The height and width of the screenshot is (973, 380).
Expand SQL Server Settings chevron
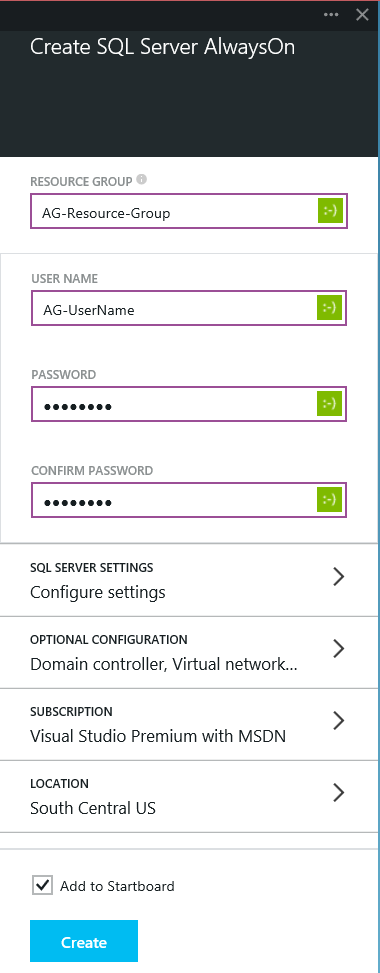click(x=338, y=577)
